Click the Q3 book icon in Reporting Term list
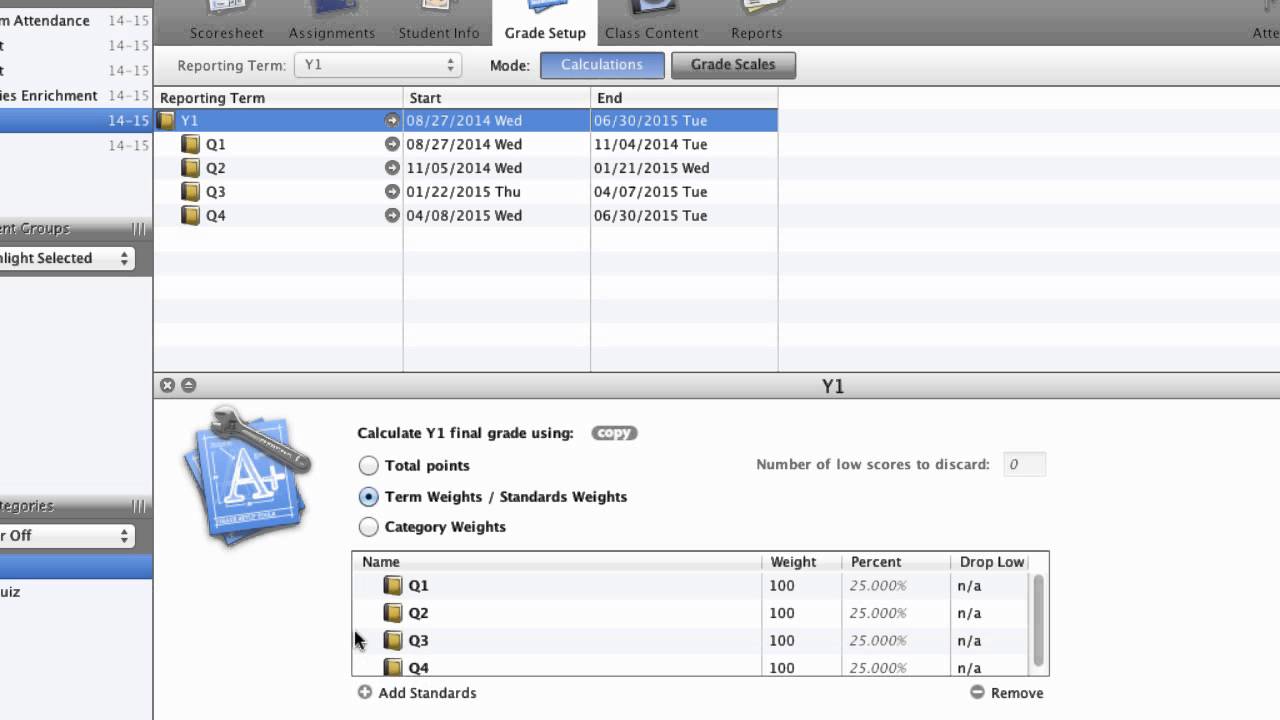 point(190,192)
